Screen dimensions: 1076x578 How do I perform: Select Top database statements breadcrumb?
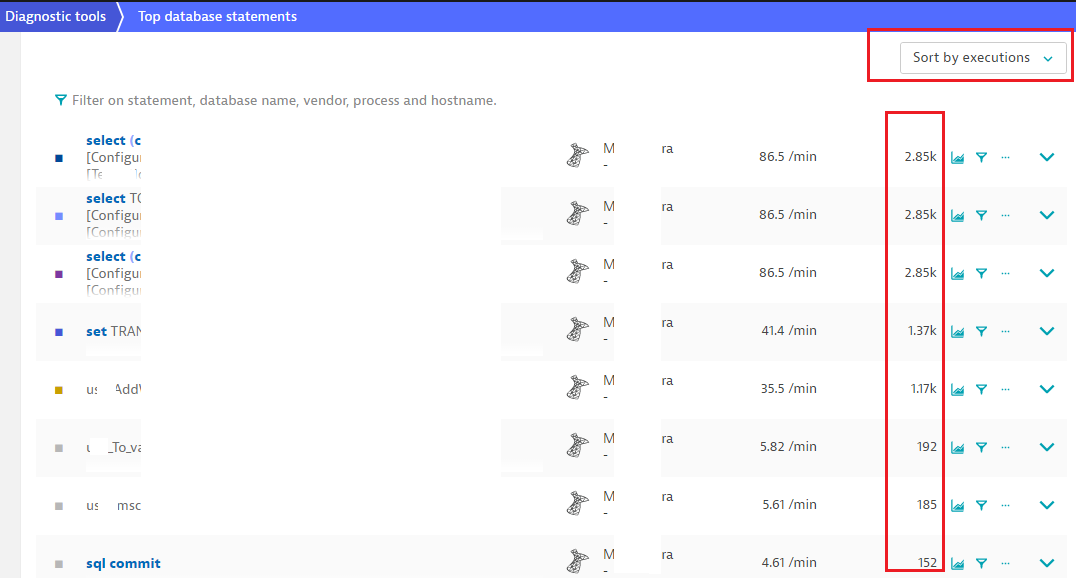[217, 16]
